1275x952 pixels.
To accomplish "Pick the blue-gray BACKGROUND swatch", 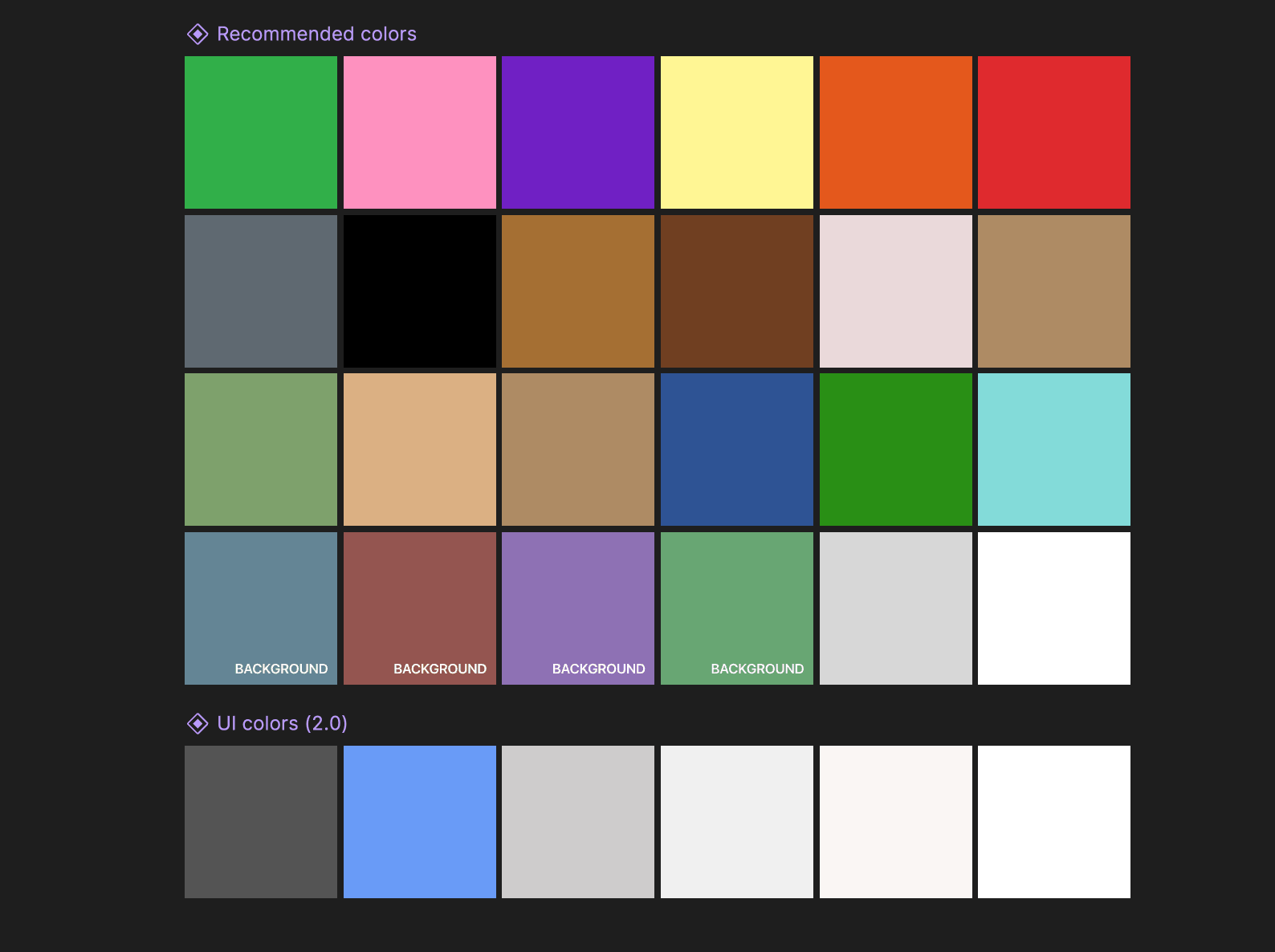I will tap(261, 608).
